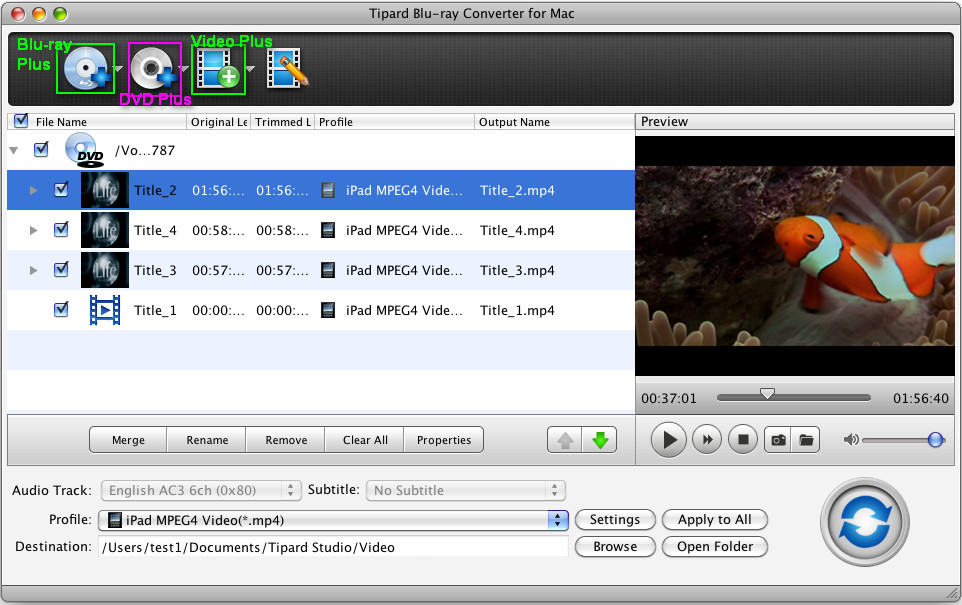The height and width of the screenshot is (605, 962).
Task: Open the Edit video pencil icon
Action: pos(287,68)
